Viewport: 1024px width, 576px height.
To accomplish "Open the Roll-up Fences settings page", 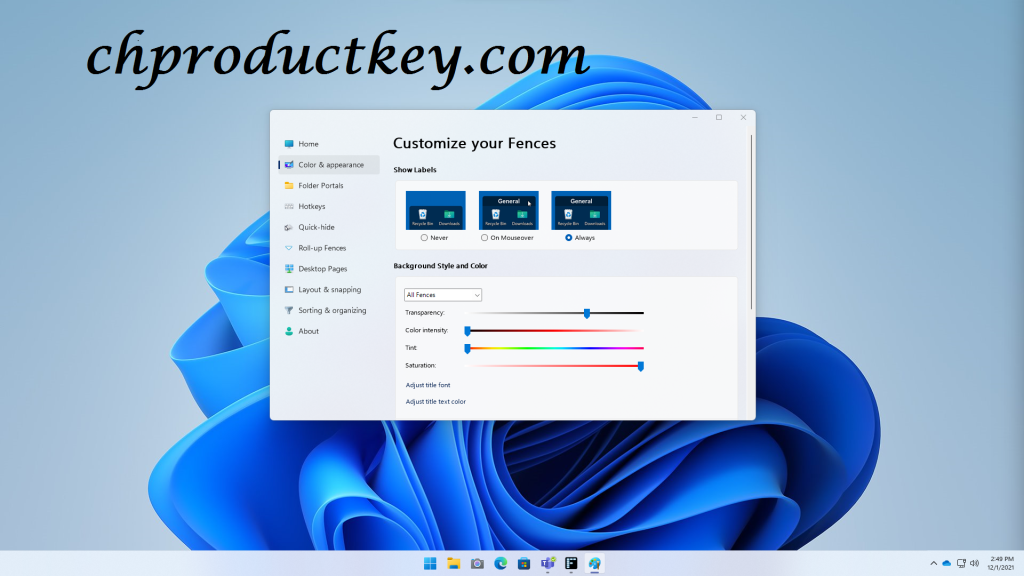I will (322, 248).
